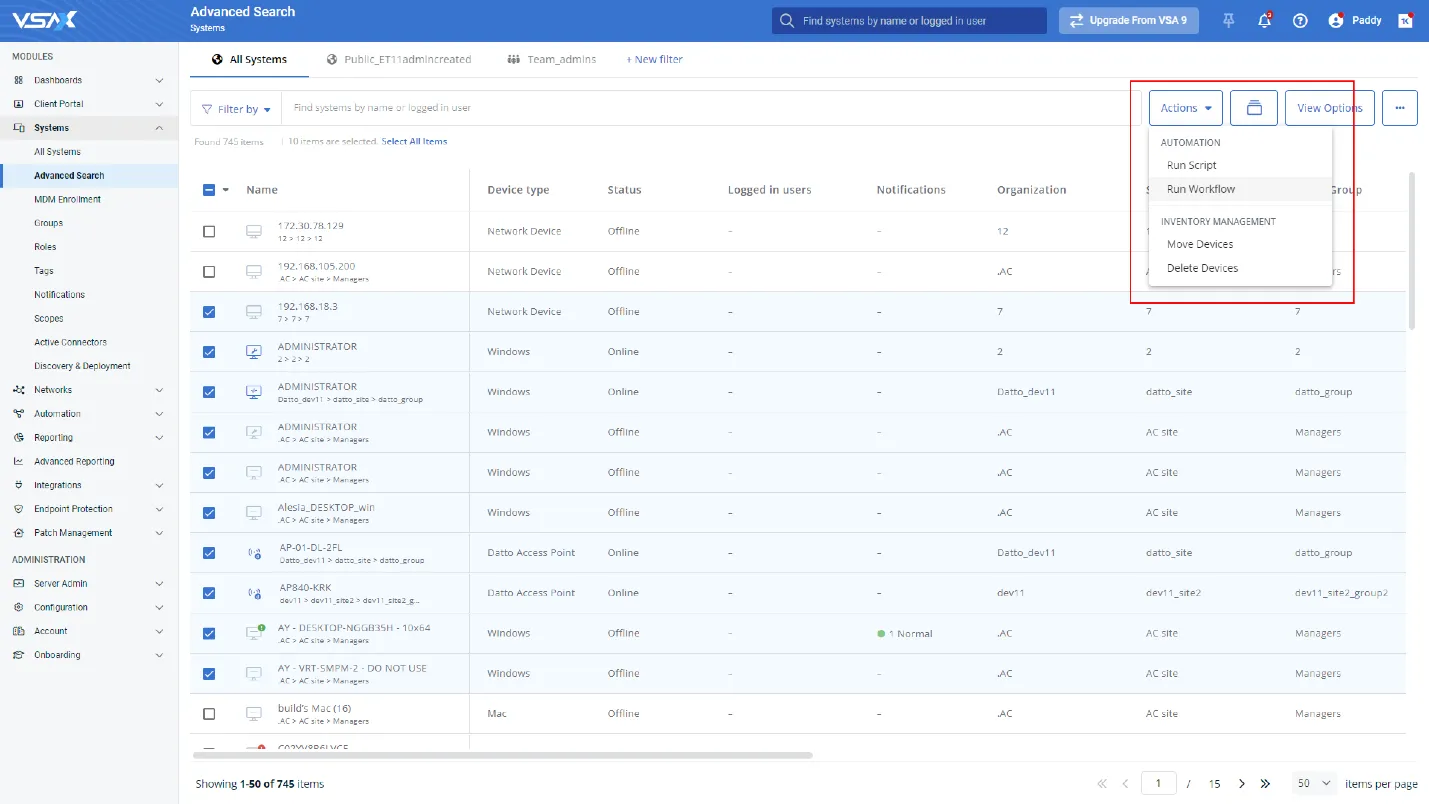Select Run Workflow from Actions menu
This screenshot has height=804, width=1429.
(x=1200, y=189)
